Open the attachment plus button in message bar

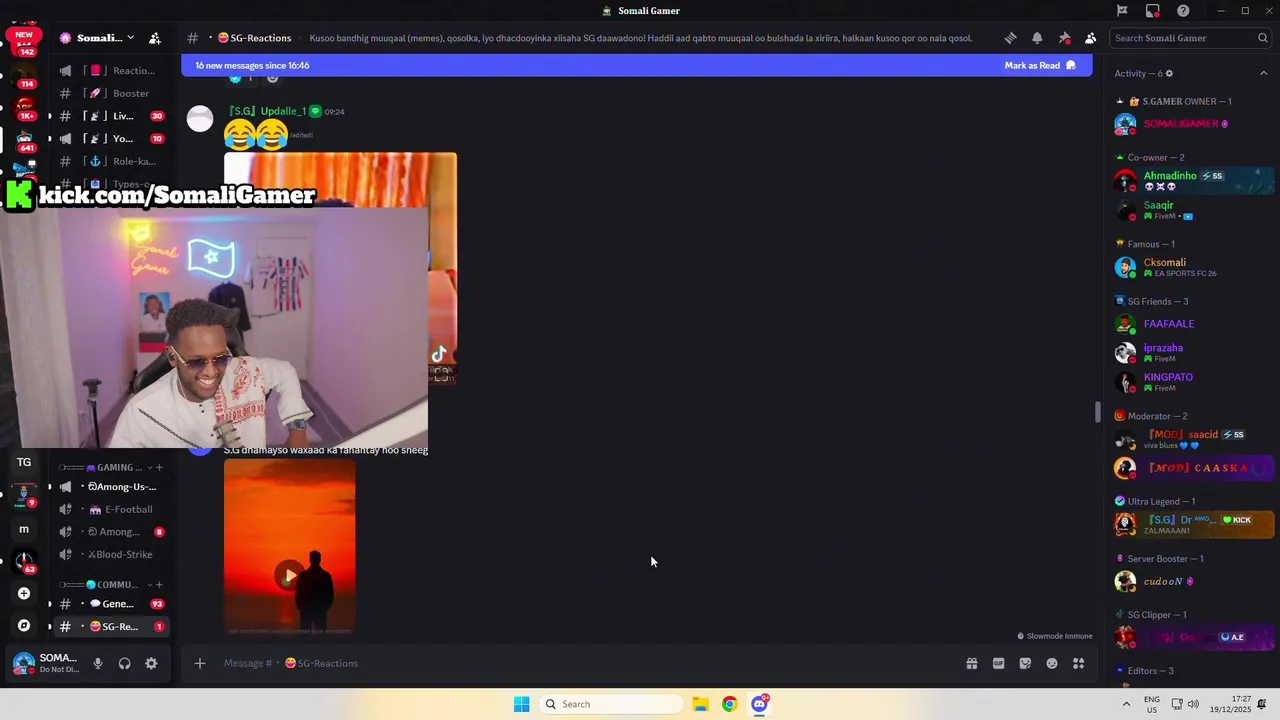(x=200, y=663)
